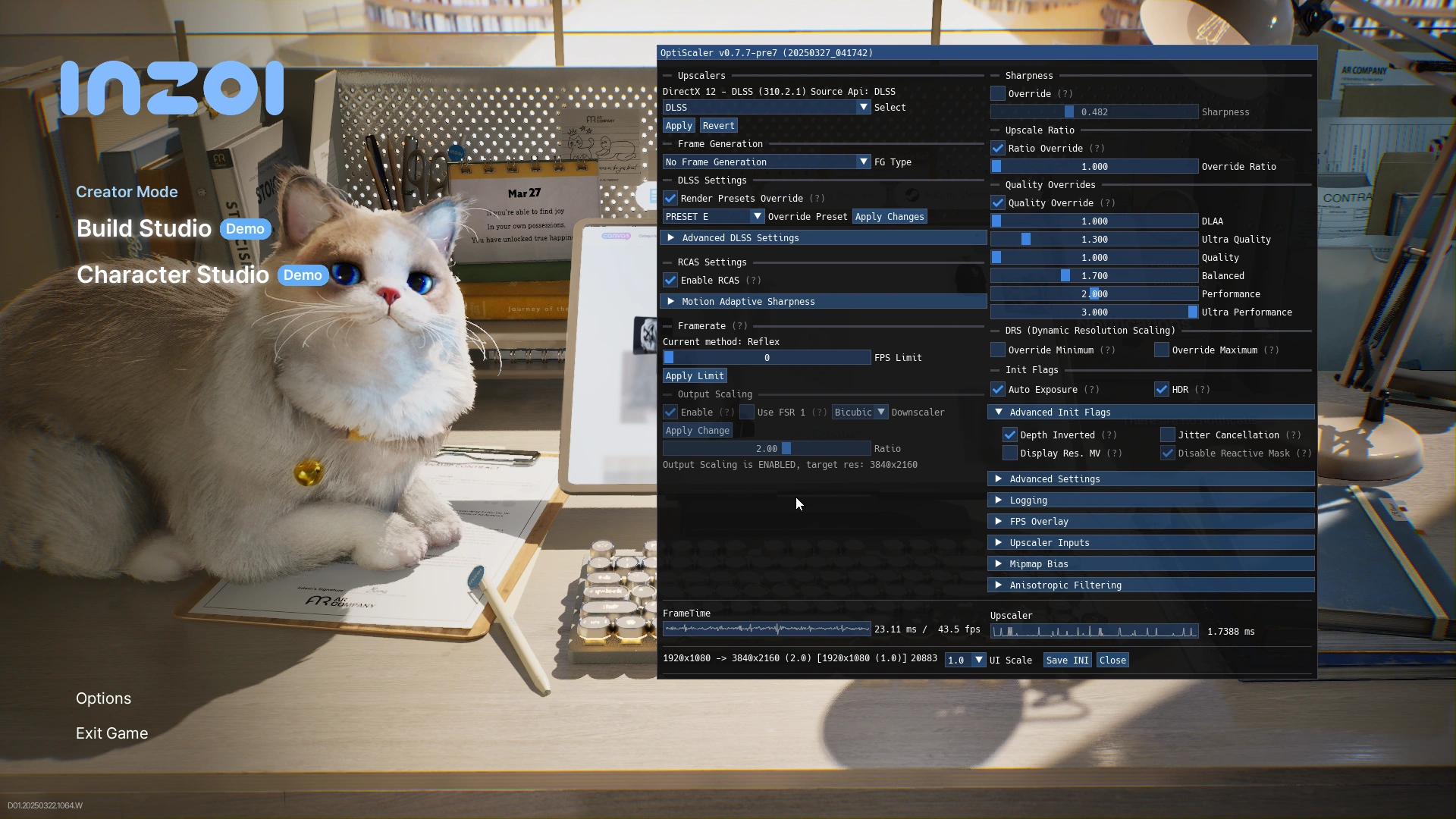1456x819 pixels.
Task: Click the Output Scaling Ratio slider
Action: (767, 449)
